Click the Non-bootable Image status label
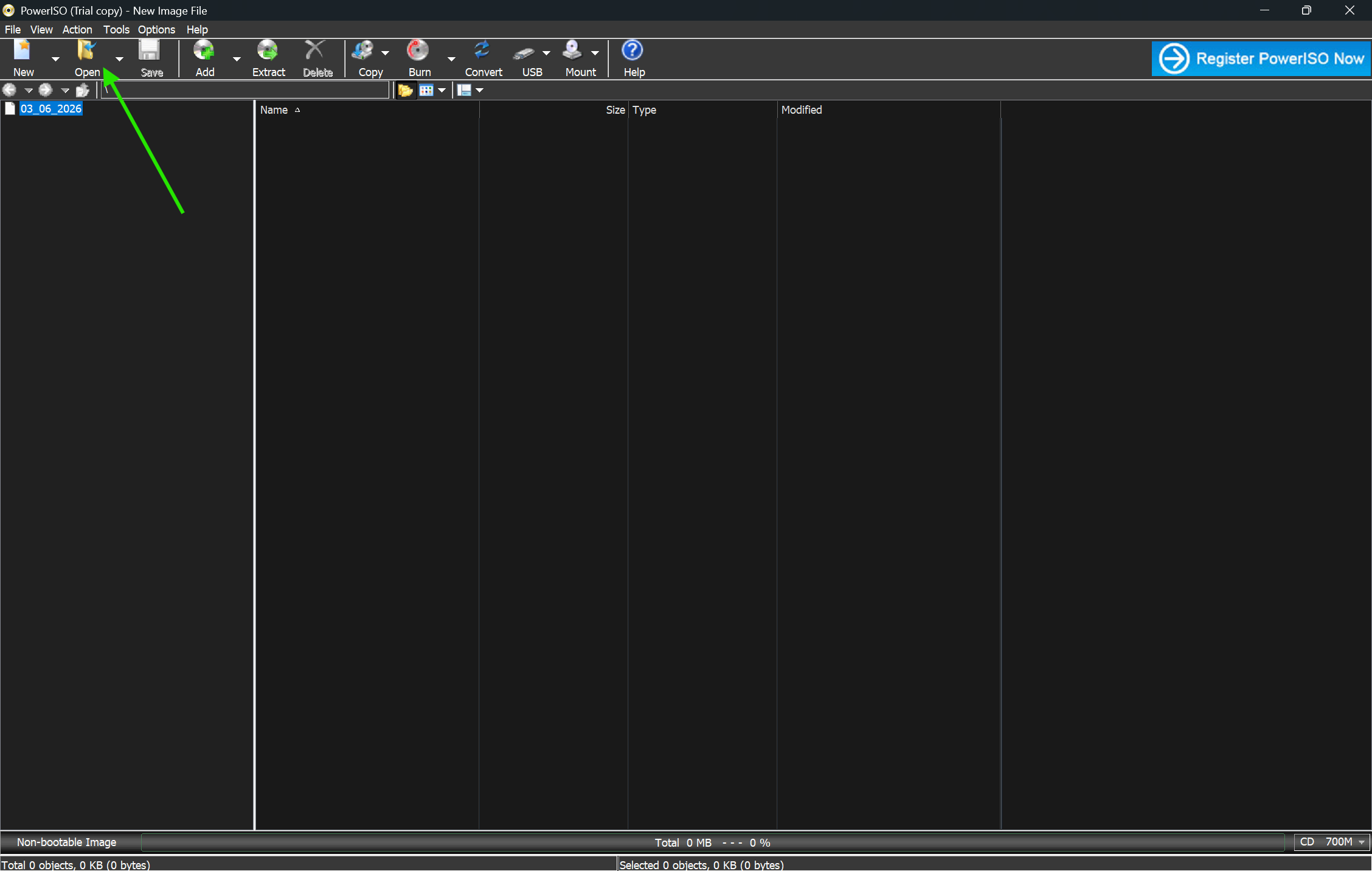1372x871 pixels. pos(66,842)
